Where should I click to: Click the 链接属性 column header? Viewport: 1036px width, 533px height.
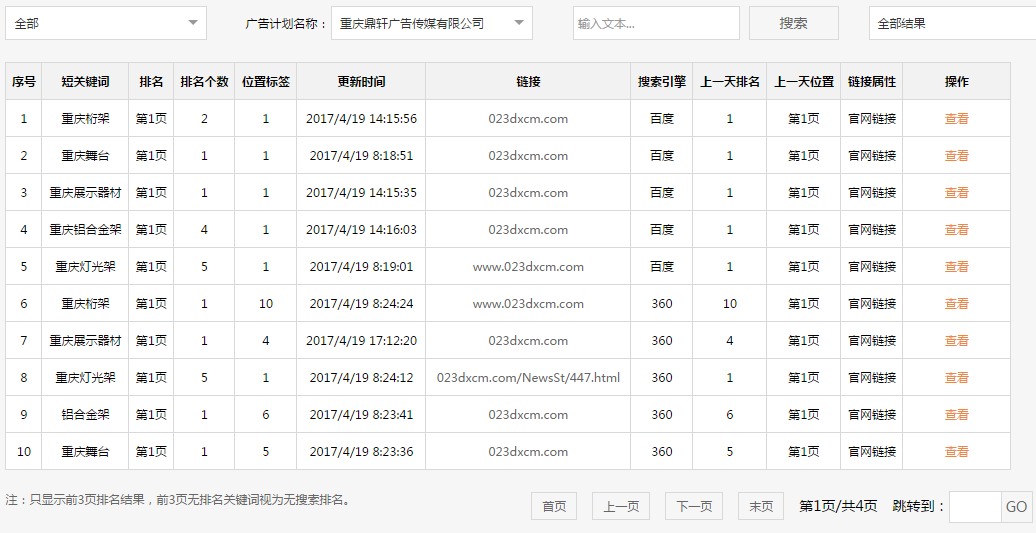(871, 81)
